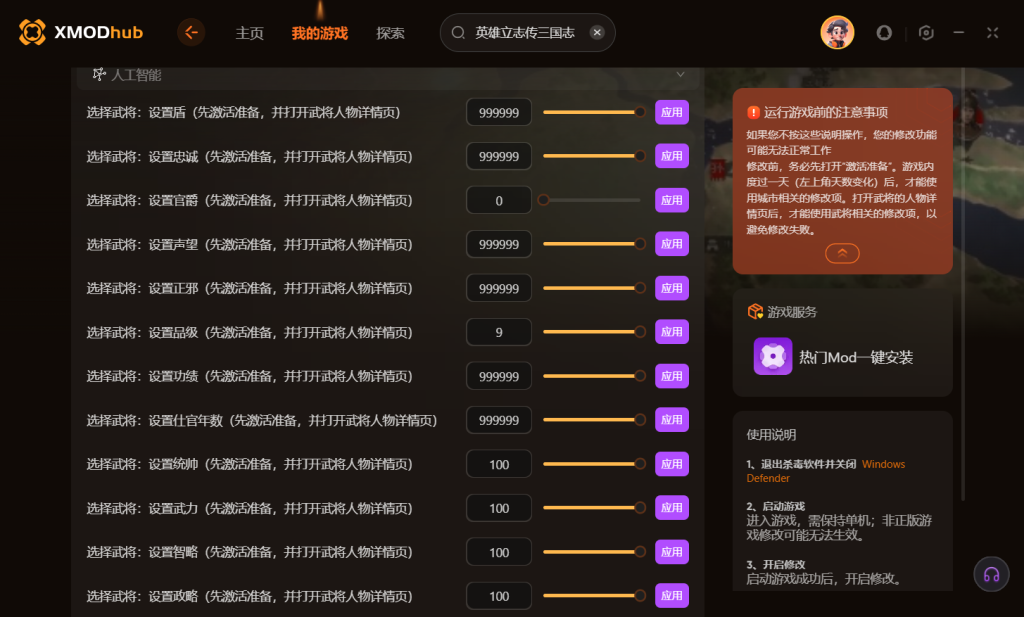Screen dimensions: 1024x617
Task: Go back with the orange arrow button
Action: click(x=191, y=32)
